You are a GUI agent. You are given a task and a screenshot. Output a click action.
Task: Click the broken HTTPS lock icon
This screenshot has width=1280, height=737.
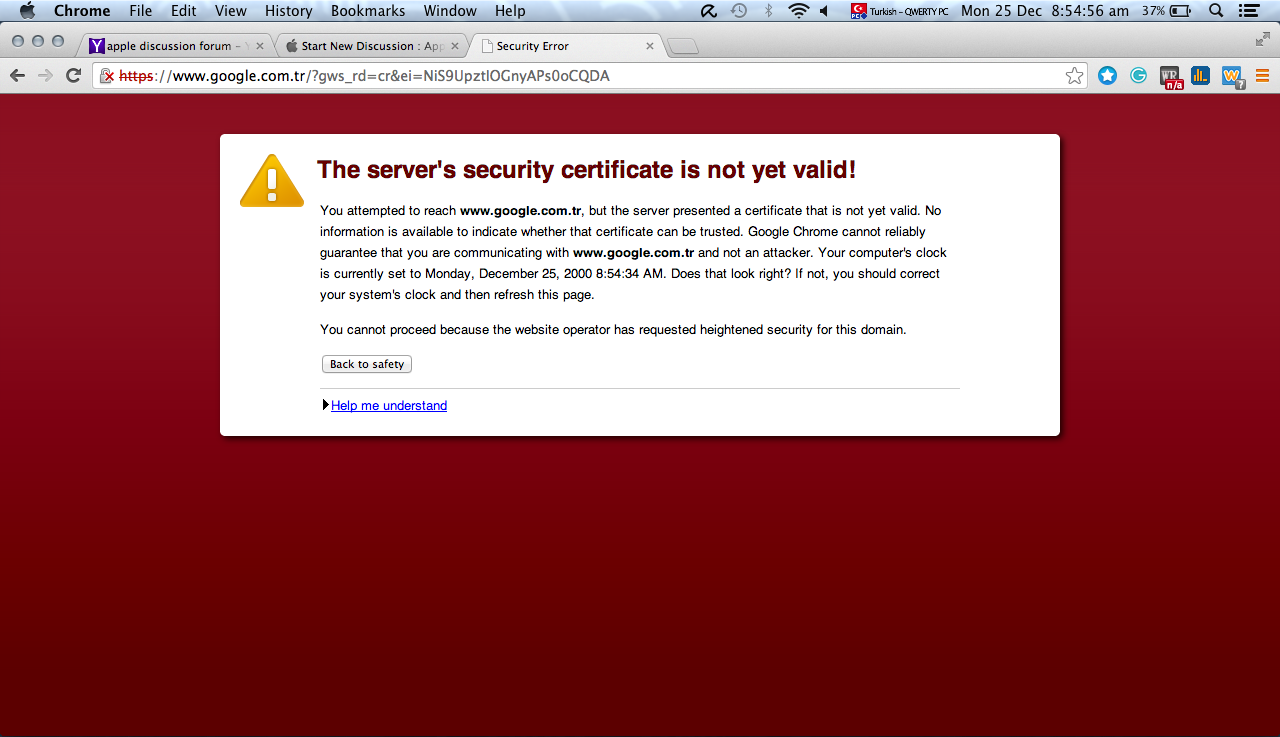(x=106, y=76)
